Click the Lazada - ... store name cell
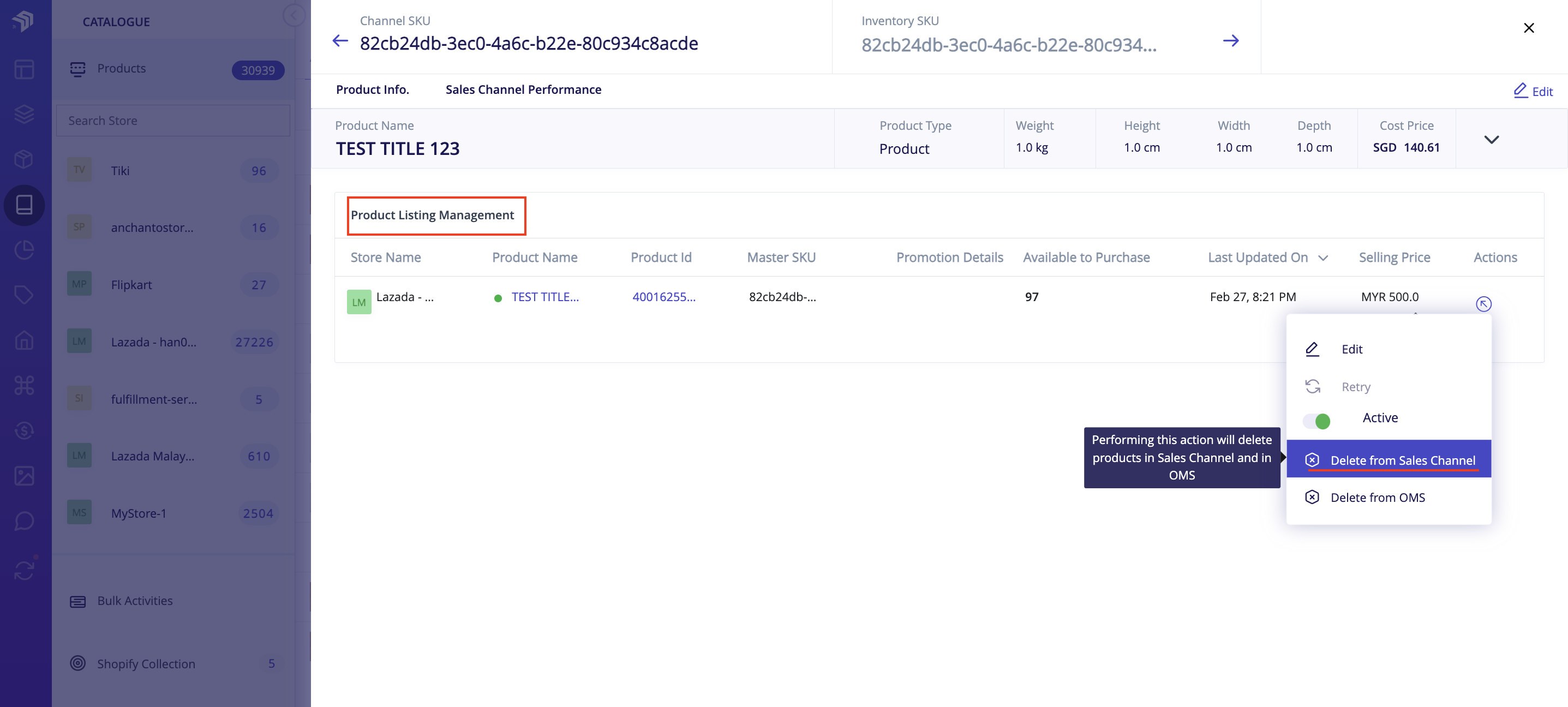Viewport: 1568px width, 707px height. pos(405,296)
